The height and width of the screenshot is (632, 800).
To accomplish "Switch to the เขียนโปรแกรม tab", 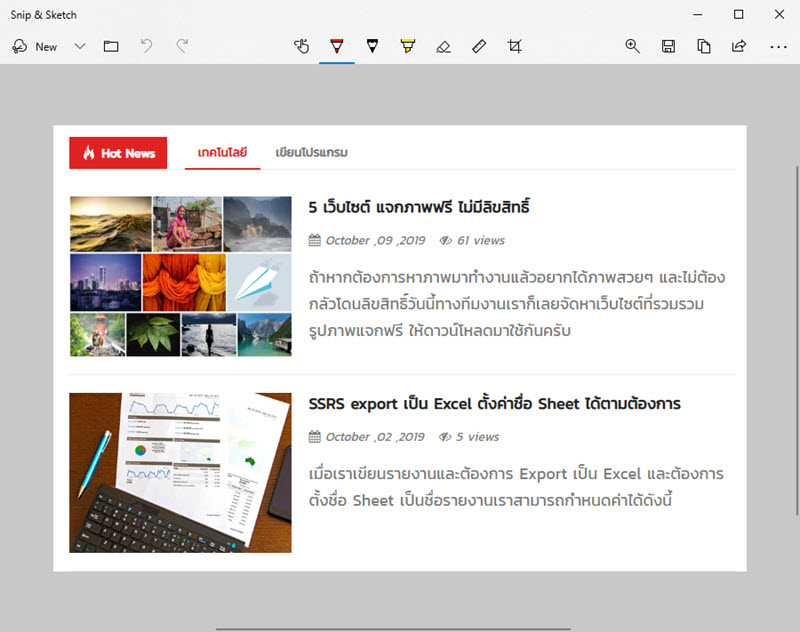I will (311, 153).
